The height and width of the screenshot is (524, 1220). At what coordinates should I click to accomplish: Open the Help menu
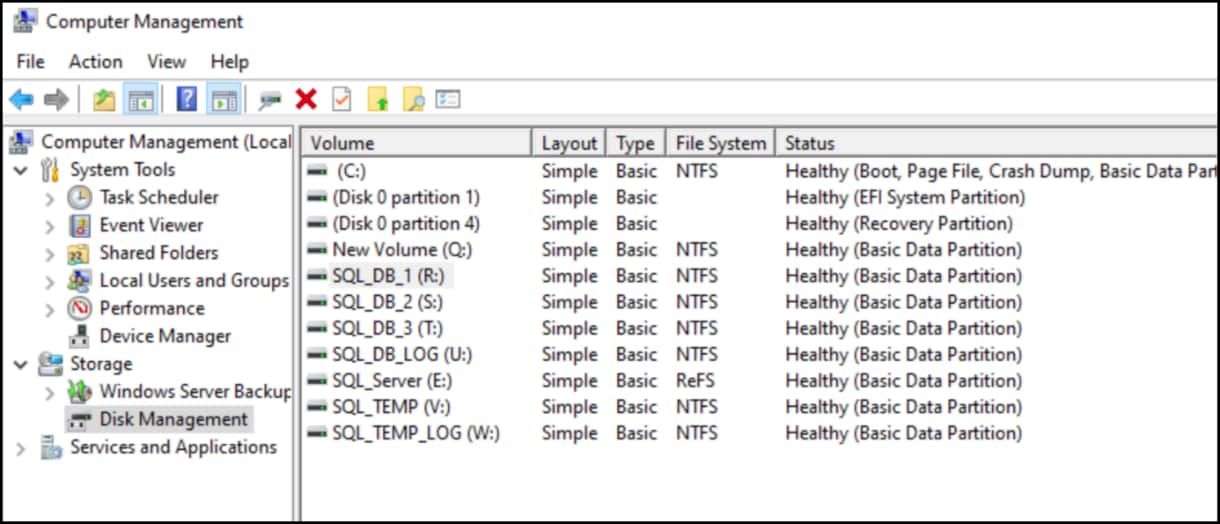230,61
